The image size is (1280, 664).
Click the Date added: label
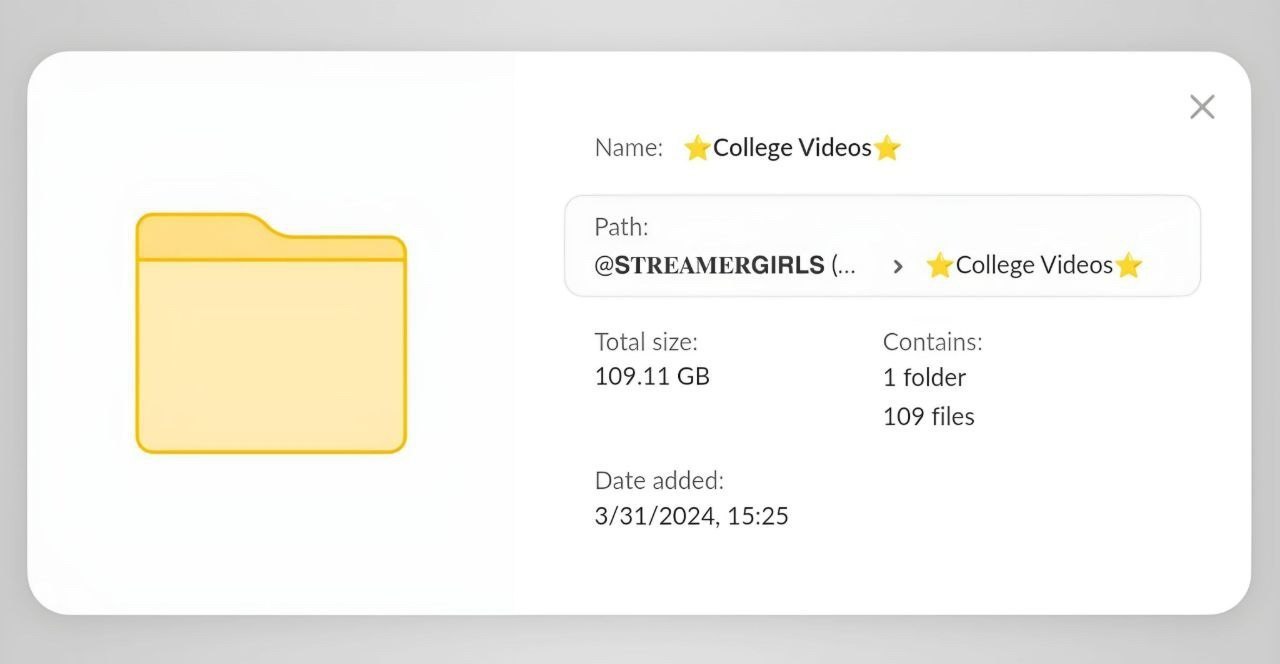(659, 480)
